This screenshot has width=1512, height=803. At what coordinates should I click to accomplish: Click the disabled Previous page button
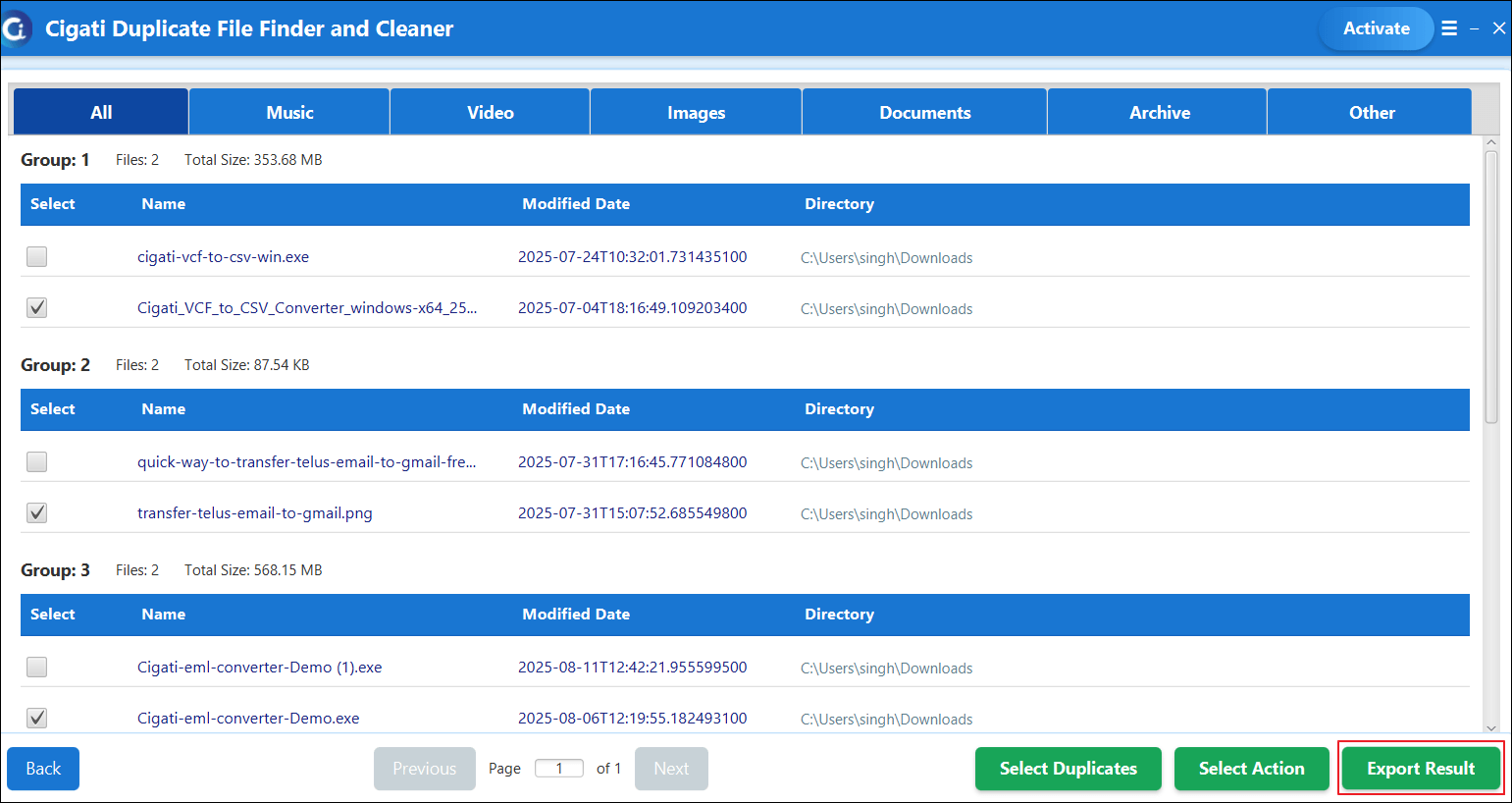point(424,769)
